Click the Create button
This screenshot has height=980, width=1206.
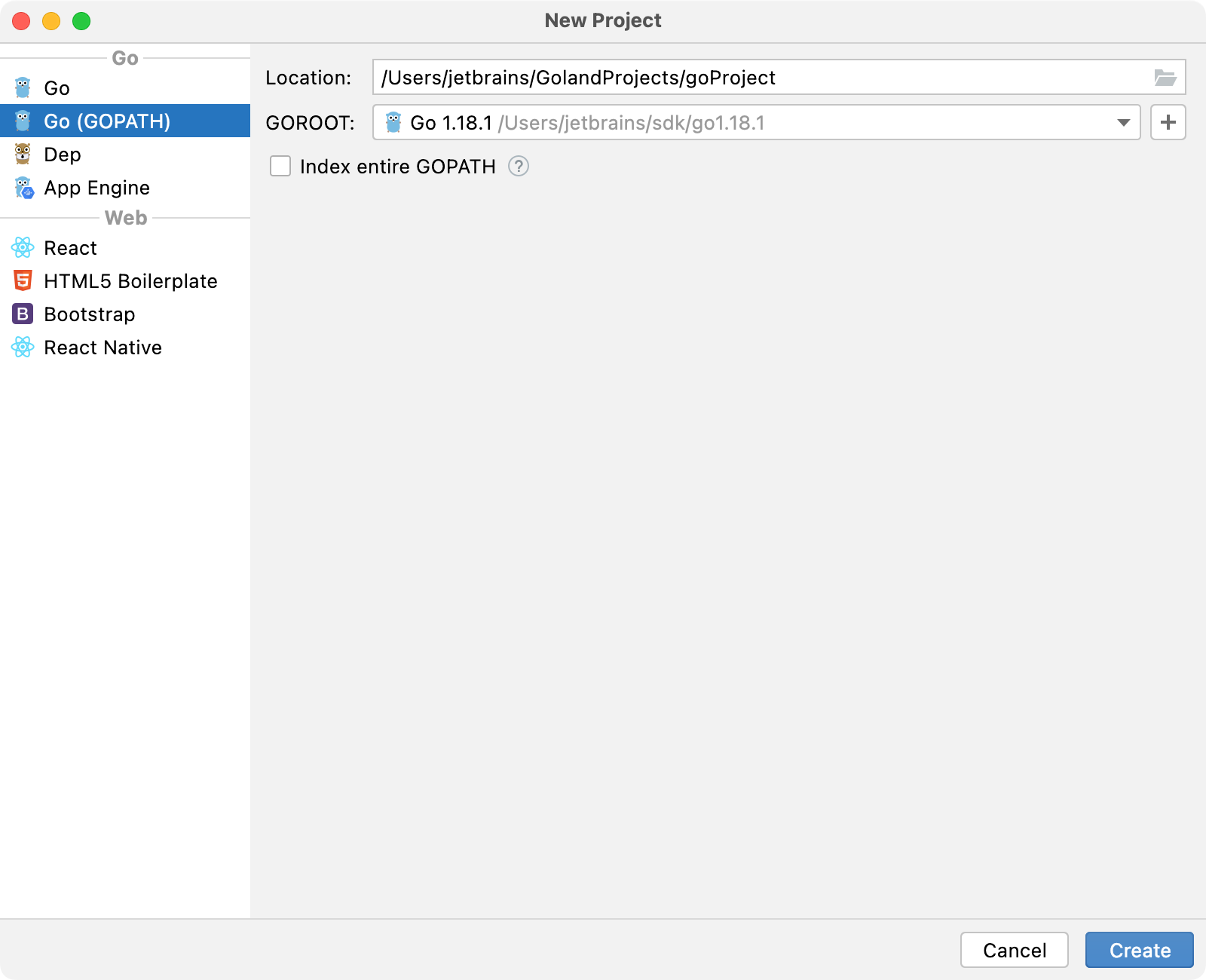[x=1138, y=950]
